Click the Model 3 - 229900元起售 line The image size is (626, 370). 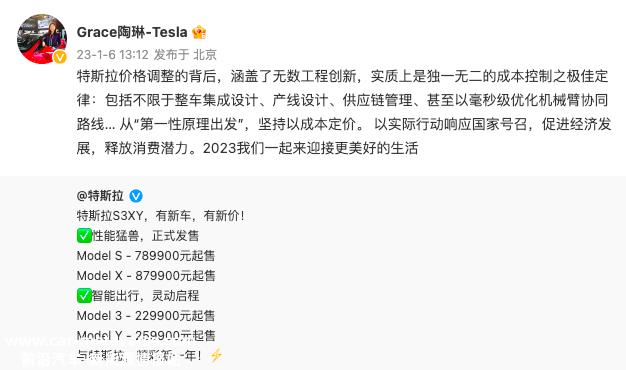pos(146,316)
